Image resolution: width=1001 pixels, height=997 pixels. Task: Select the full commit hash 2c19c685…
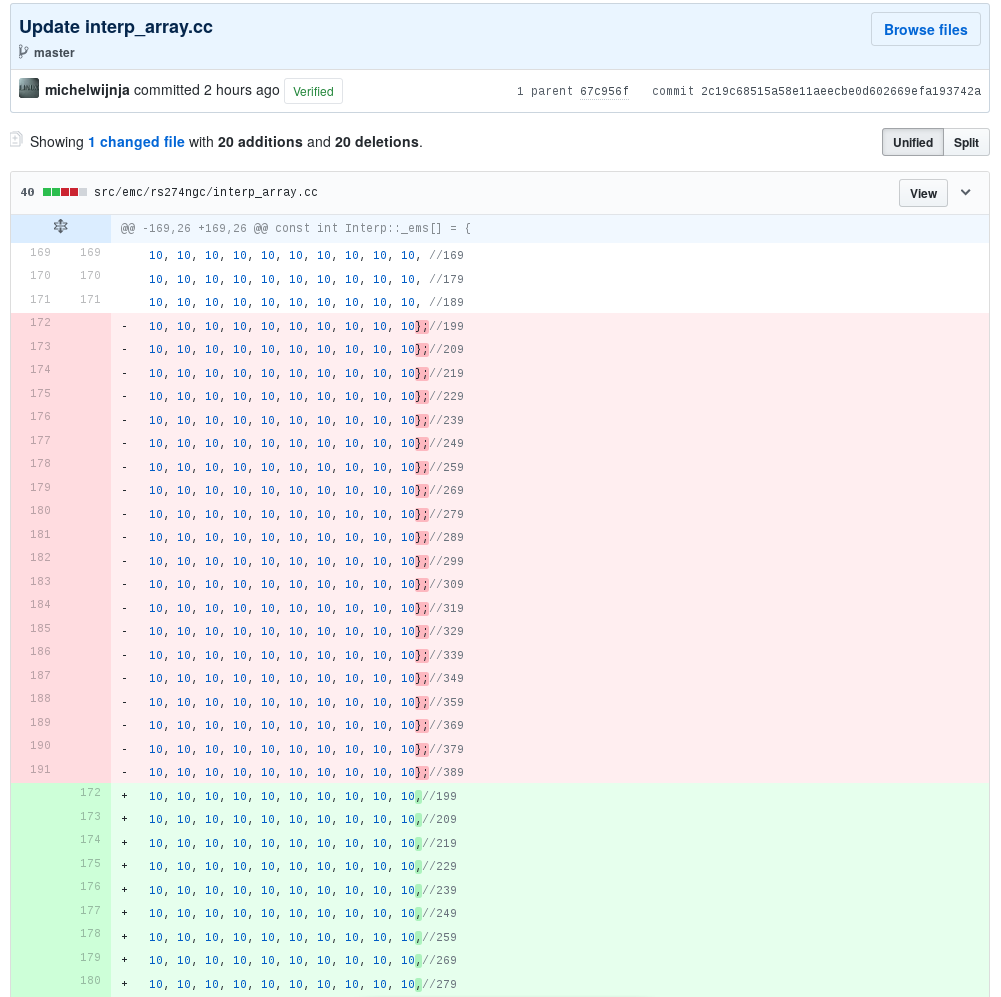tap(841, 91)
